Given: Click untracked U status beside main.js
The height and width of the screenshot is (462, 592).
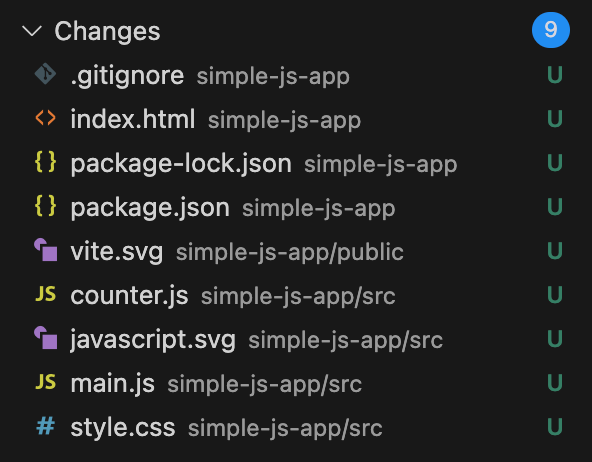Looking at the screenshot, I should pos(555,383).
